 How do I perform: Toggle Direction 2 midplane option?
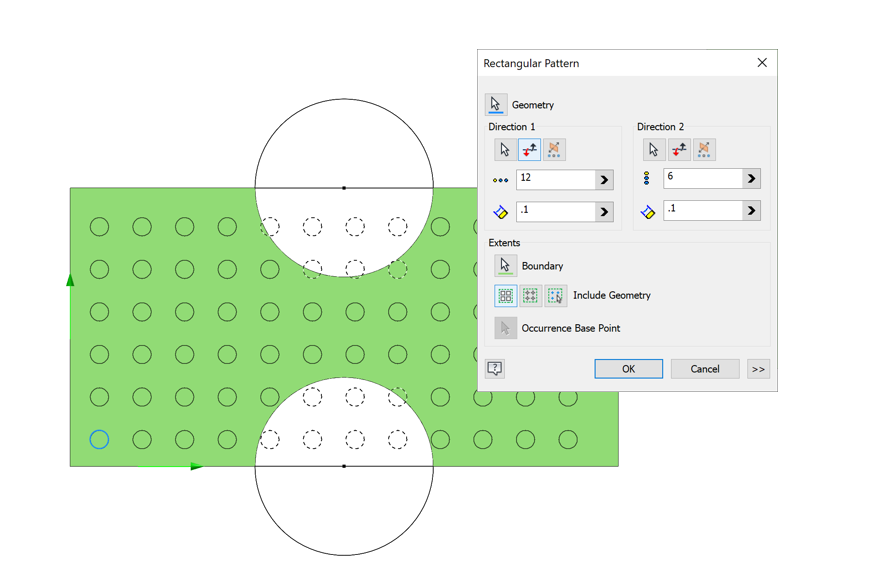pyautogui.click(x=704, y=150)
